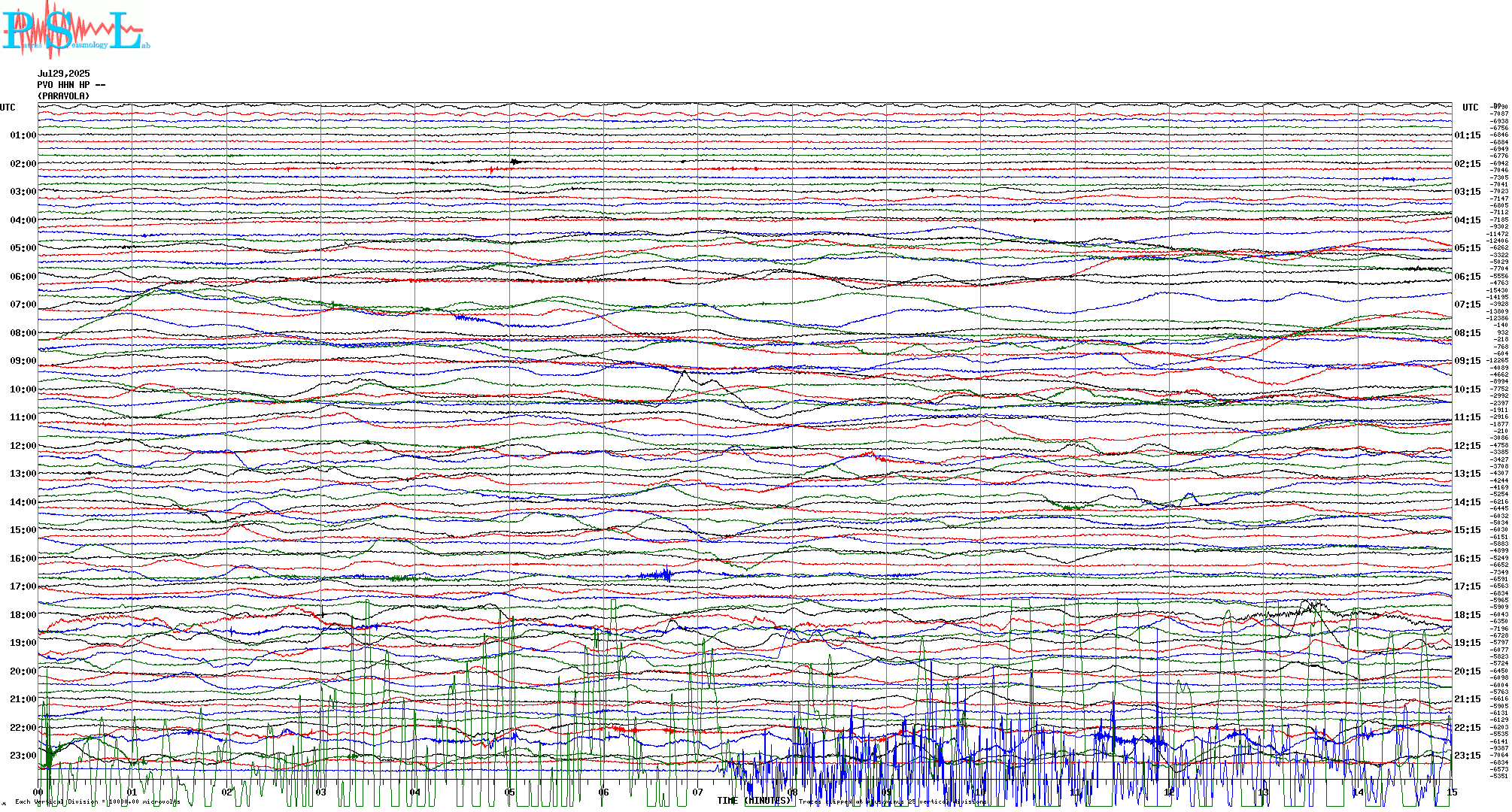
Task: Select the 16:00 time label
Action: 23,559
